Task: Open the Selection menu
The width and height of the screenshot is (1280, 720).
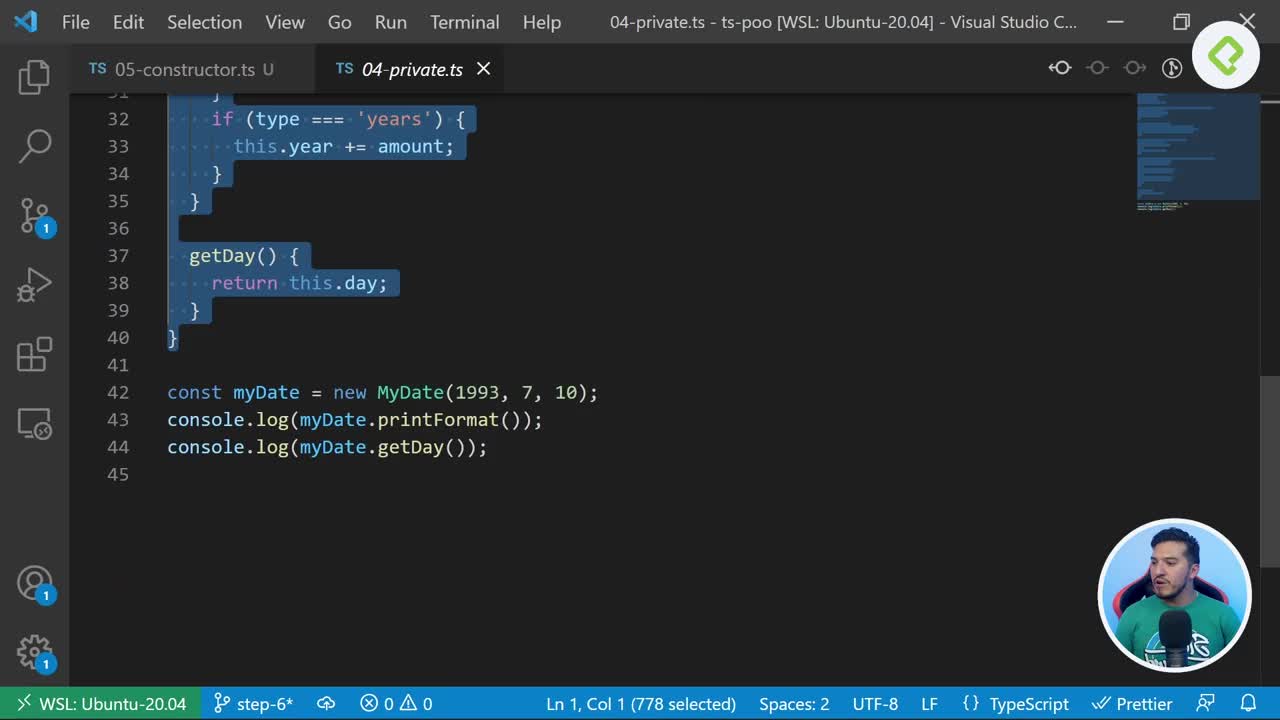Action: pos(204,22)
